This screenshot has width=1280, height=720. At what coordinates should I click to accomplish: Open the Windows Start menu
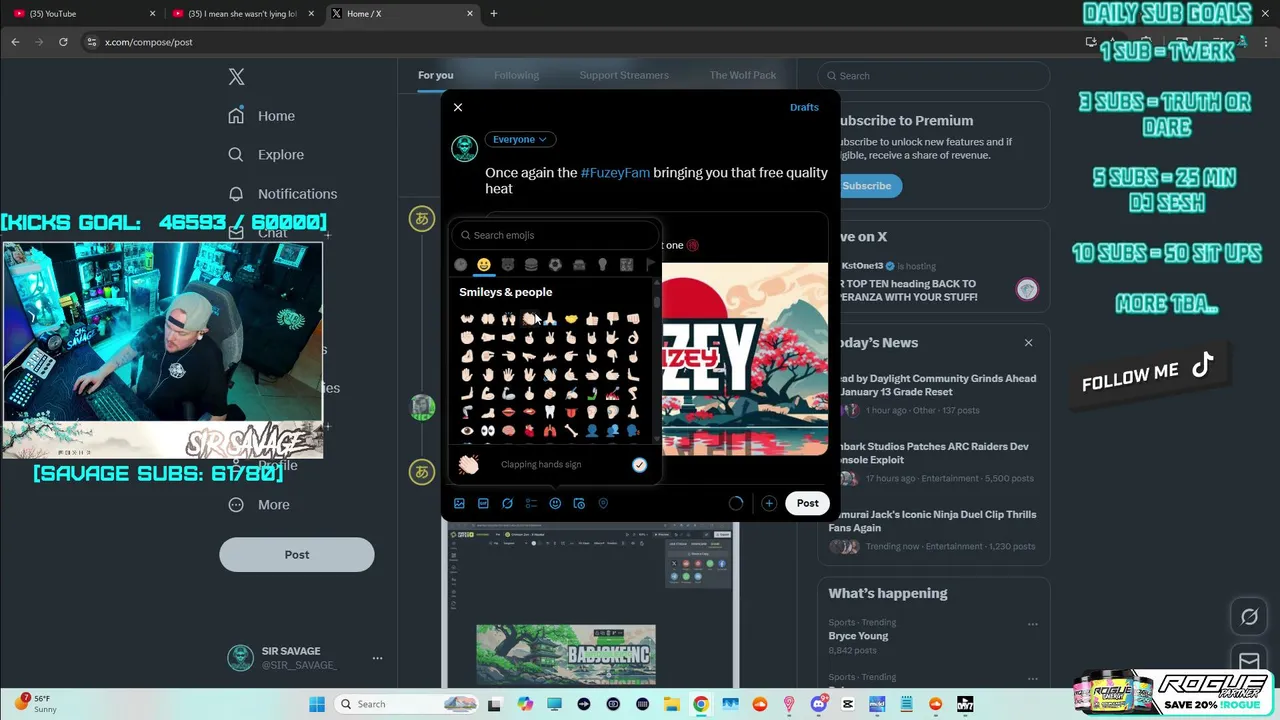[317, 704]
